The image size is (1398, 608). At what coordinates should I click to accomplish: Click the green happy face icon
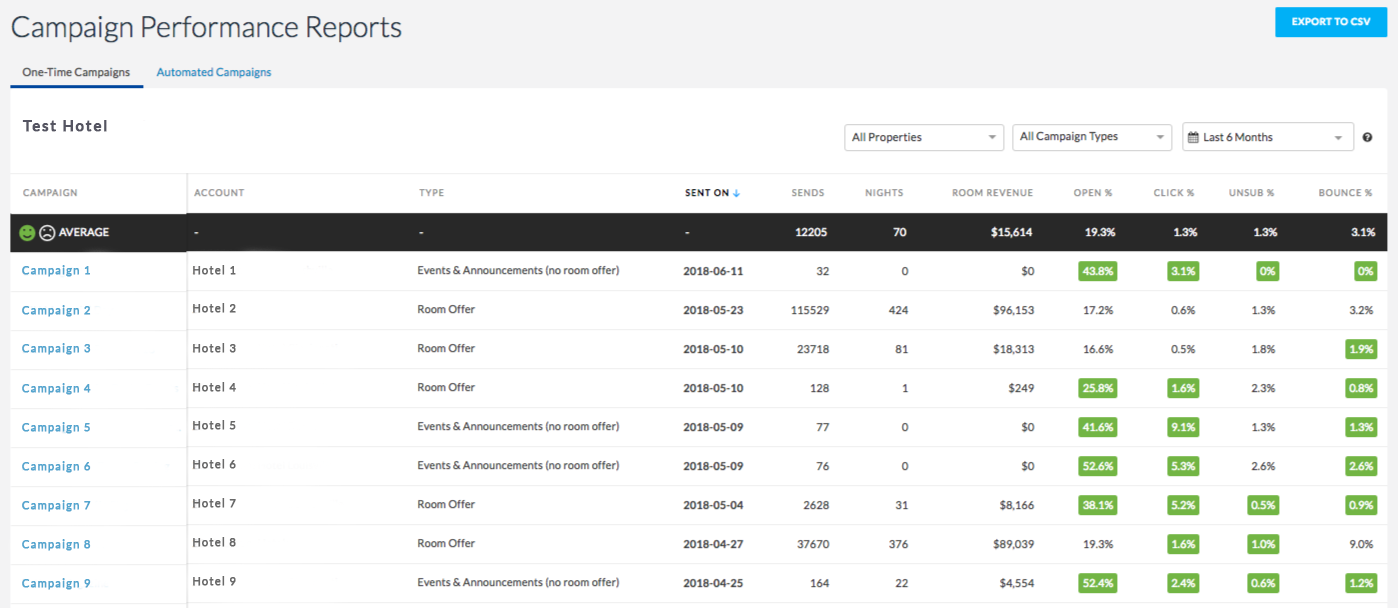click(27, 232)
